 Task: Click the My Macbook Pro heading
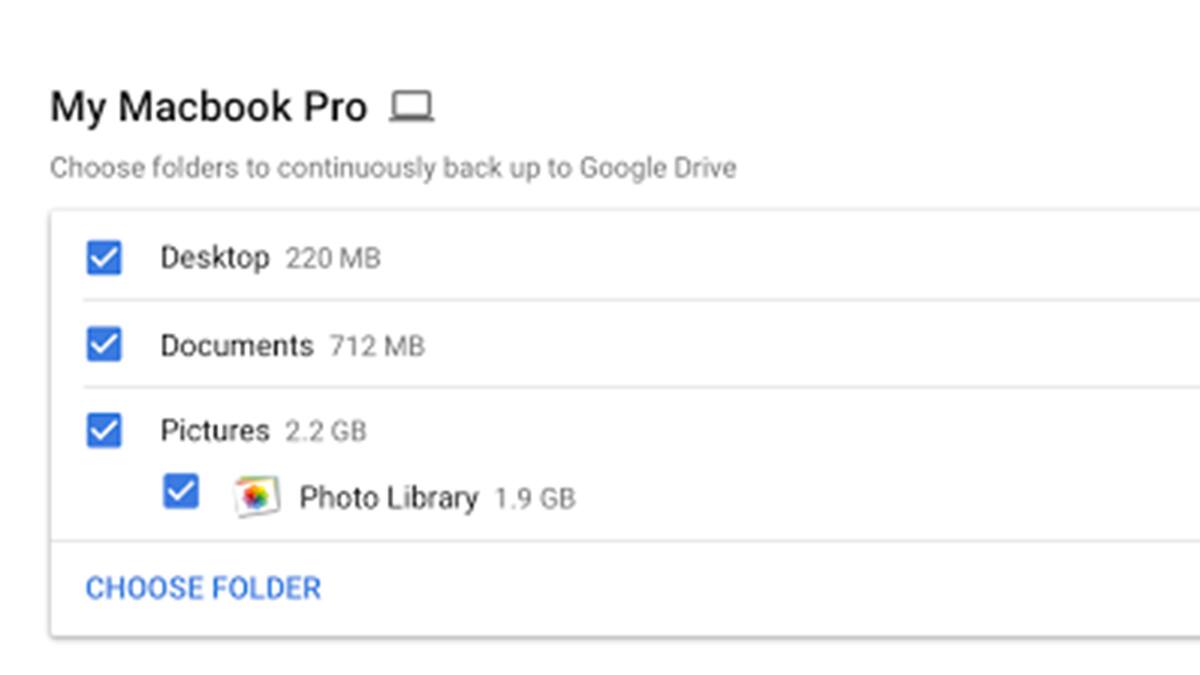[x=208, y=107]
